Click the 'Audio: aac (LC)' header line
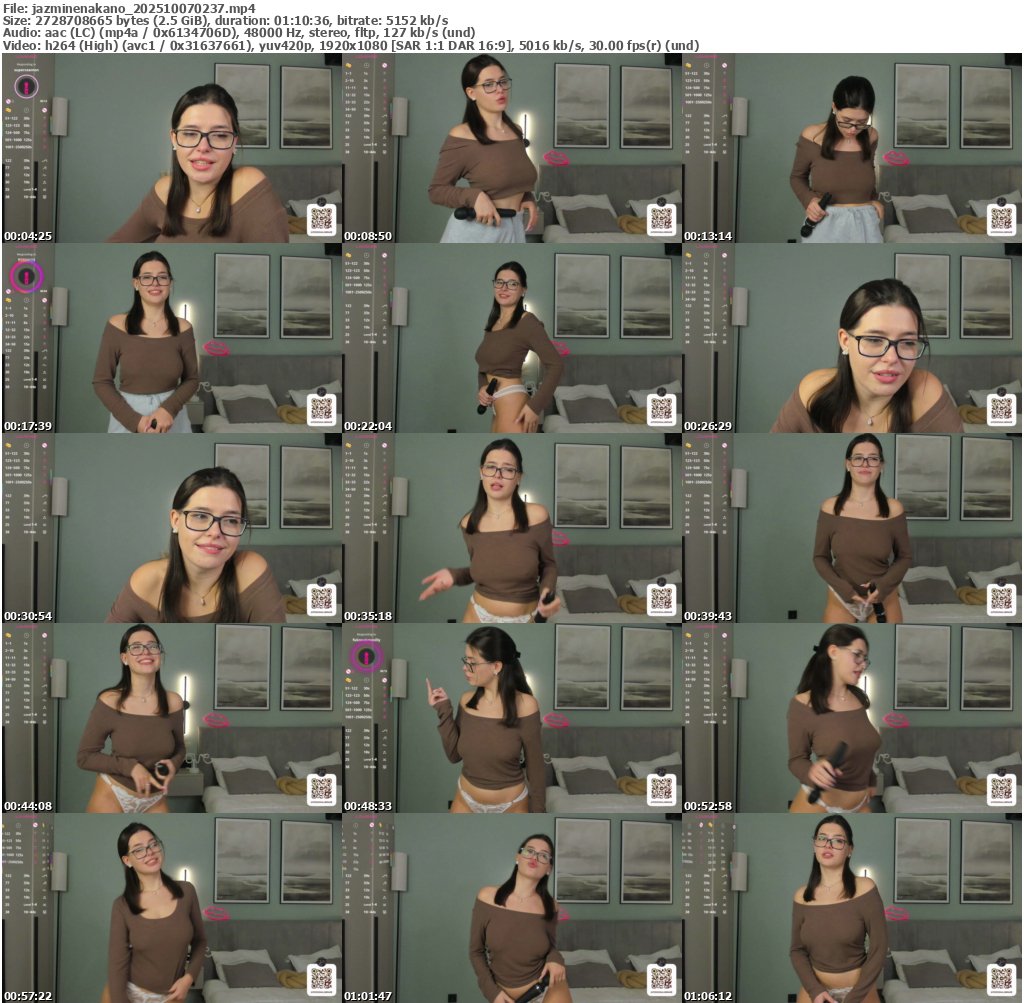The width and height of the screenshot is (1024, 1003). [239, 33]
